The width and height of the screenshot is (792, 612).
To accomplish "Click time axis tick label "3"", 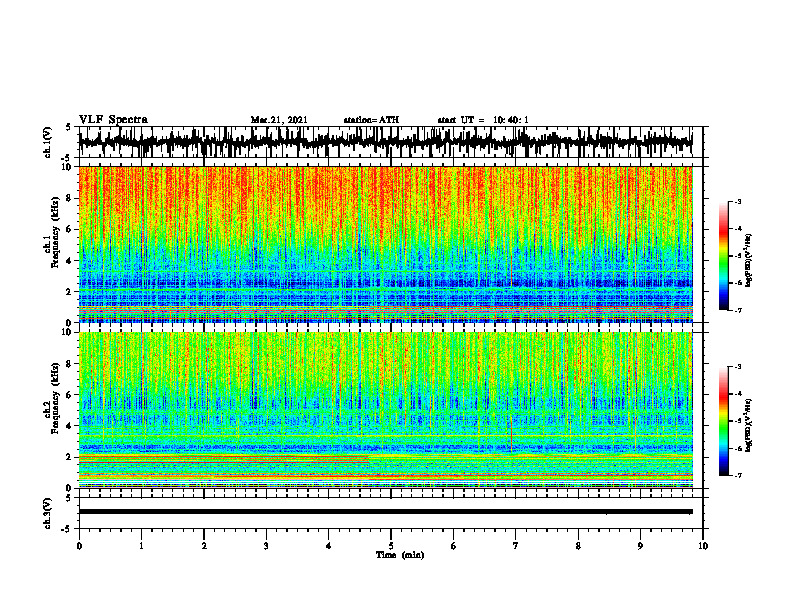I will click(266, 546).
